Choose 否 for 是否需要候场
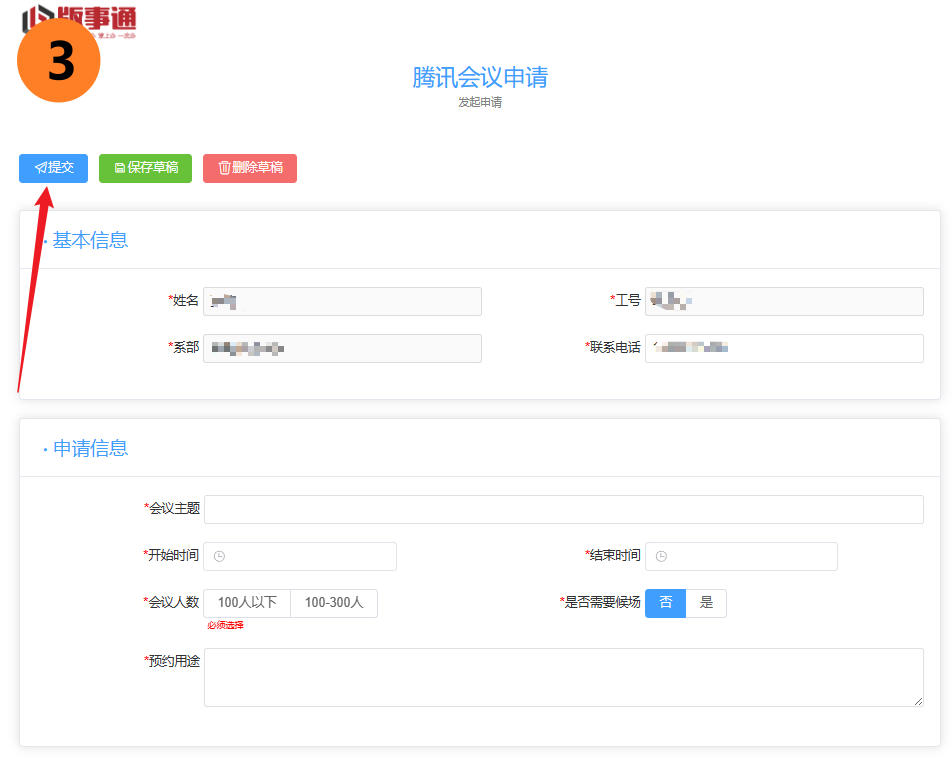Image resolution: width=951 pixels, height=759 pixels. pyautogui.click(x=665, y=603)
